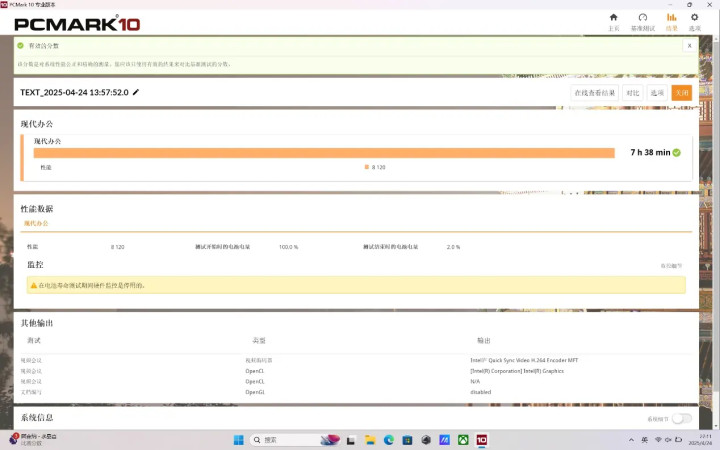Click the dark round app icon in taskbar
Screen dimensions: 720x450
coord(426,440)
